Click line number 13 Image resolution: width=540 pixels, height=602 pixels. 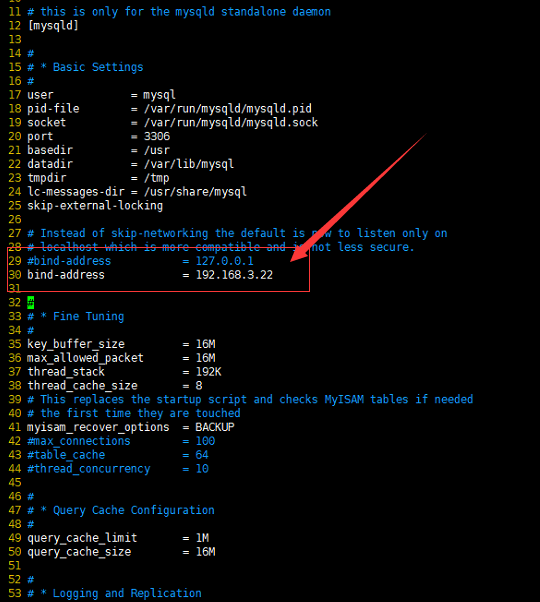tap(15, 40)
